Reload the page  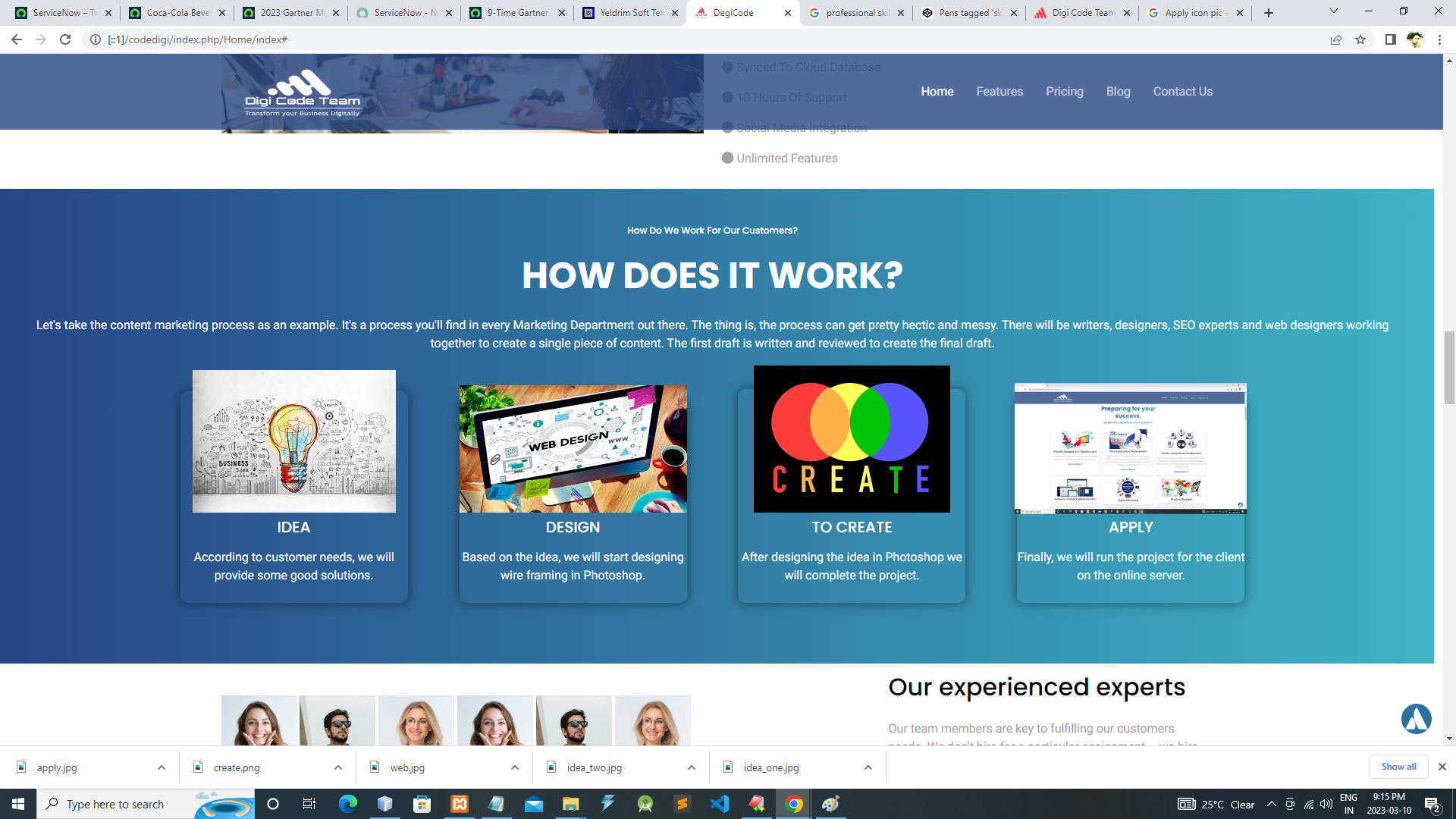click(65, 39)
